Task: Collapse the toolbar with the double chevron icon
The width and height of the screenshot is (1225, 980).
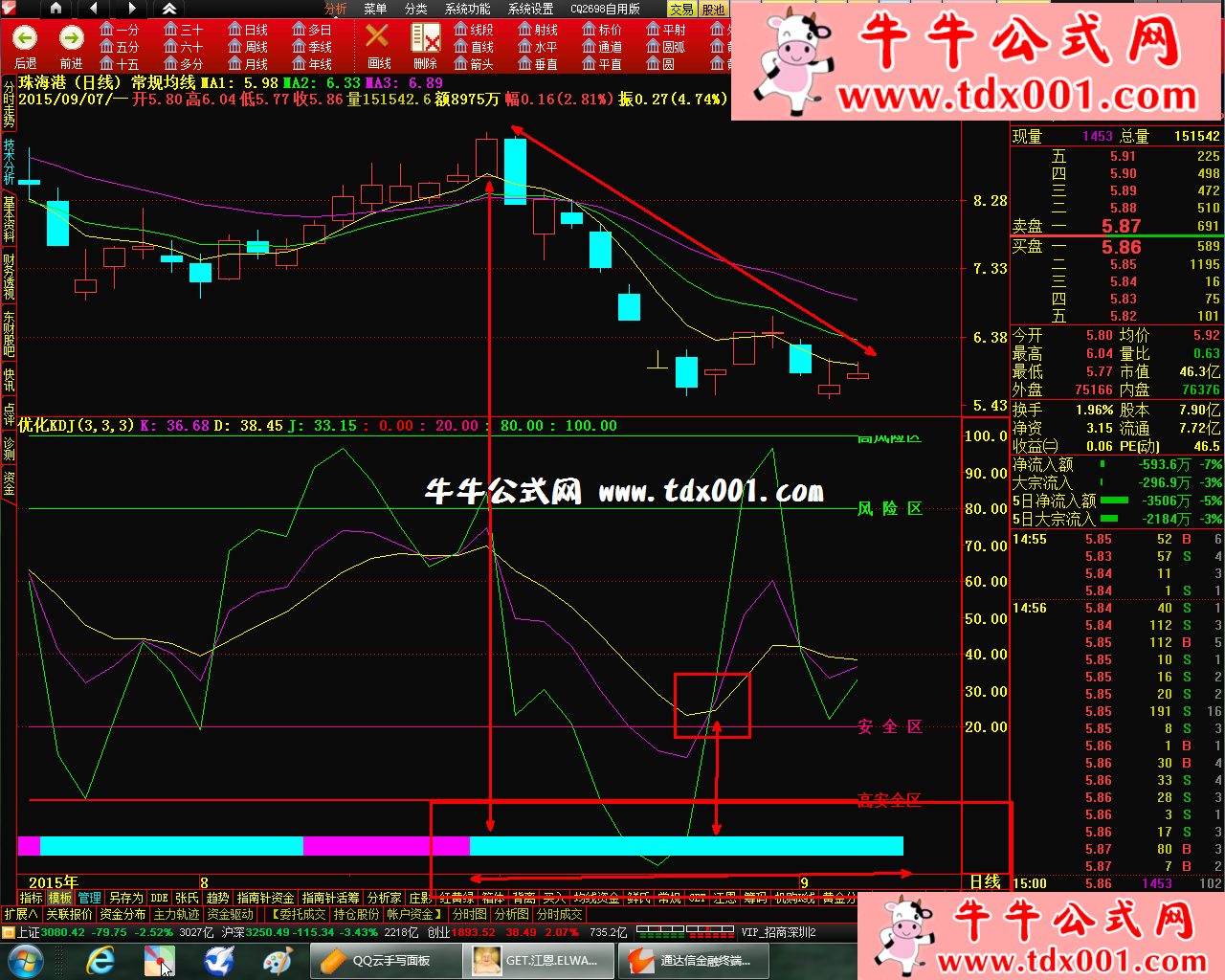Action: coord(169,9)
